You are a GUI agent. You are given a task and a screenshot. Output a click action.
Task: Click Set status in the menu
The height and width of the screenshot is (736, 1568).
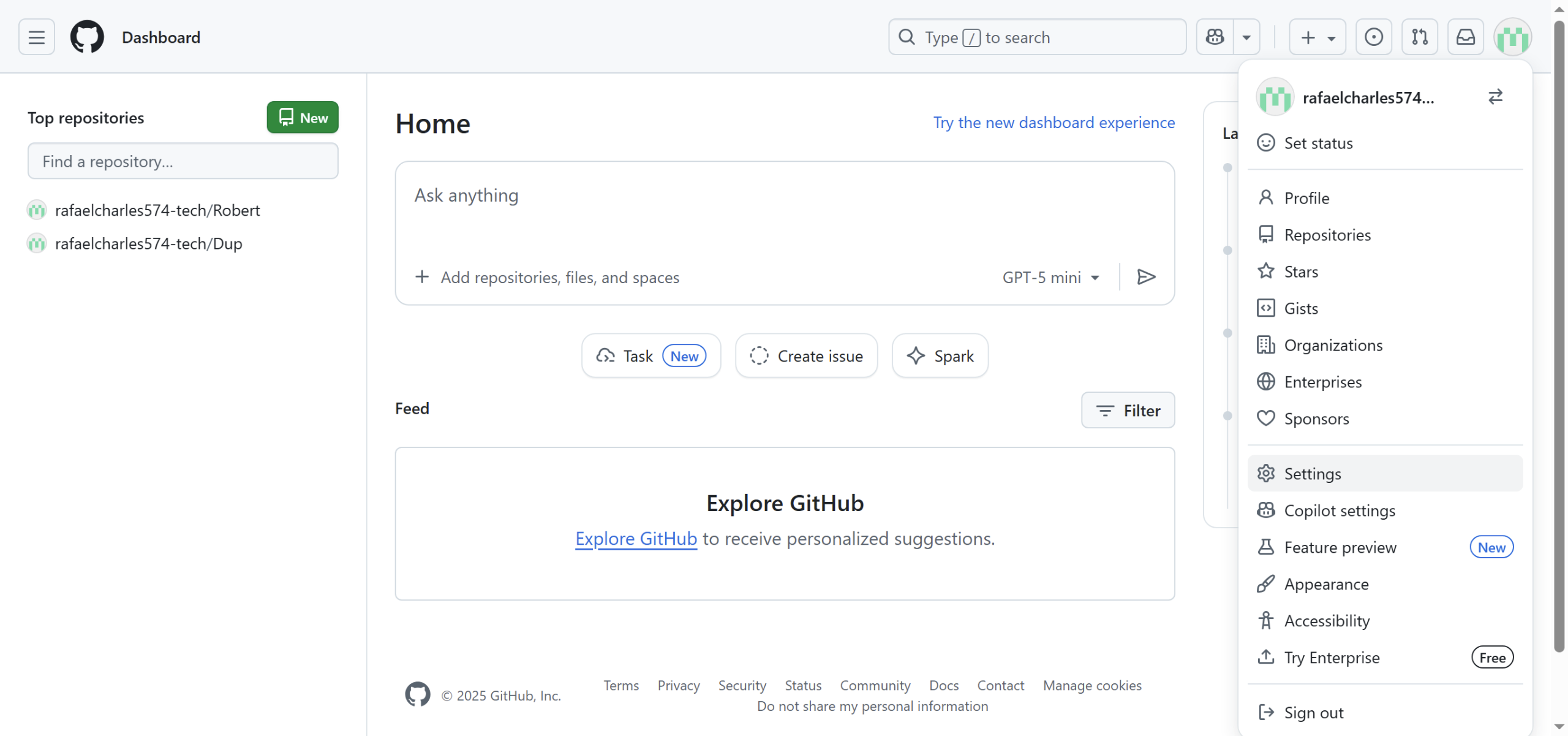point(1318,143)
